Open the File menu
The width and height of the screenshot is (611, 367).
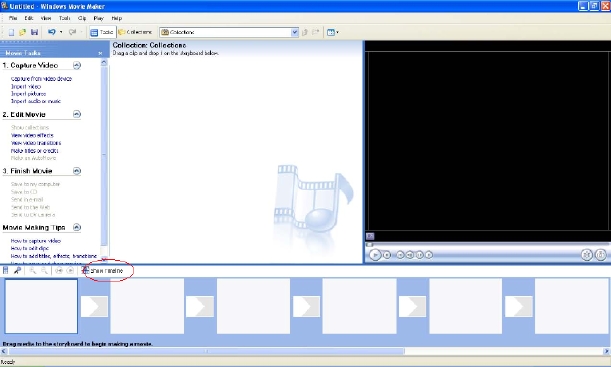[13, 18]
